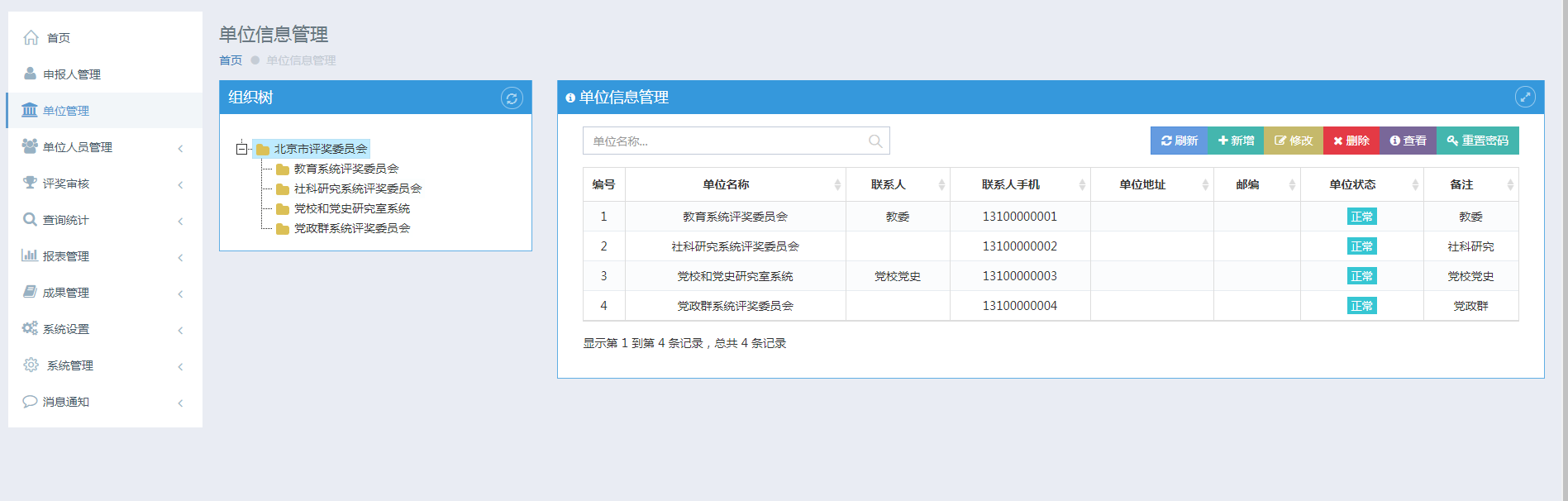Viewport: 1568px width, 501px height.
Task: Select 党校和党史研究室系统 in the tree
Action: pos(352,208)
